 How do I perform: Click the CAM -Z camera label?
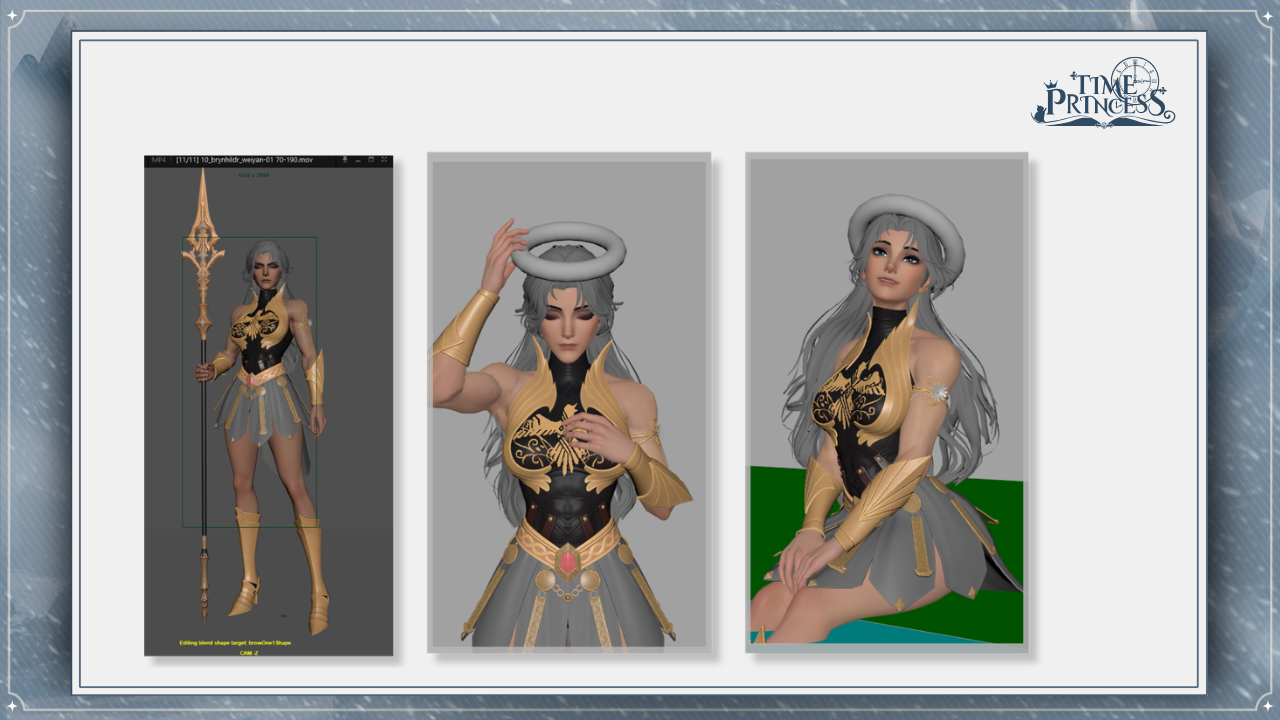(251, 652)
